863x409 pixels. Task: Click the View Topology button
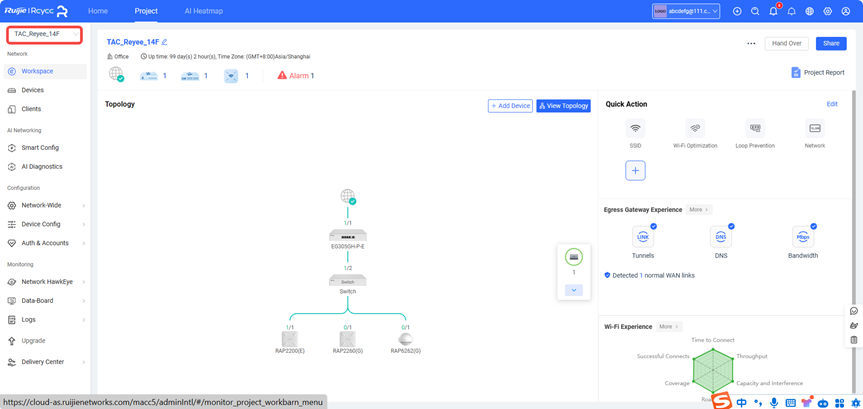pos(564,106)
